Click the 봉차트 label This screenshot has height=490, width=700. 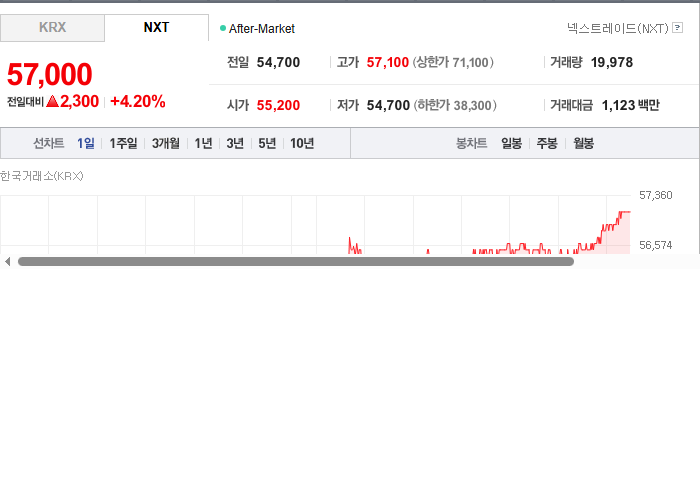[x=471, y=143]
